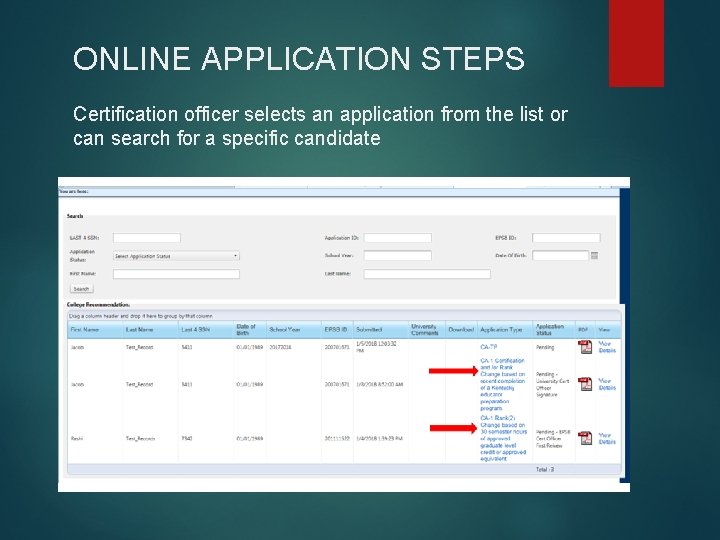Focus the First Name search field
This screenshot has width=720, height=540.
[176, 274]
